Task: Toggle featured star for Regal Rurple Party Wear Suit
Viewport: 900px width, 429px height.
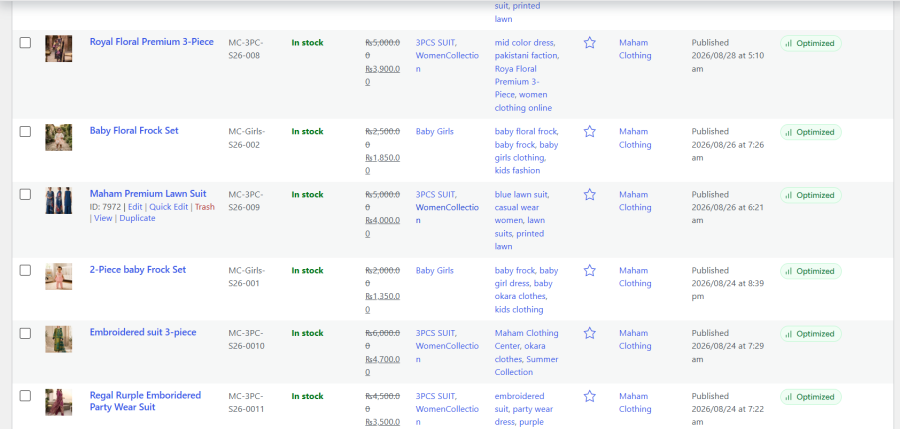Action: (589, 396)
